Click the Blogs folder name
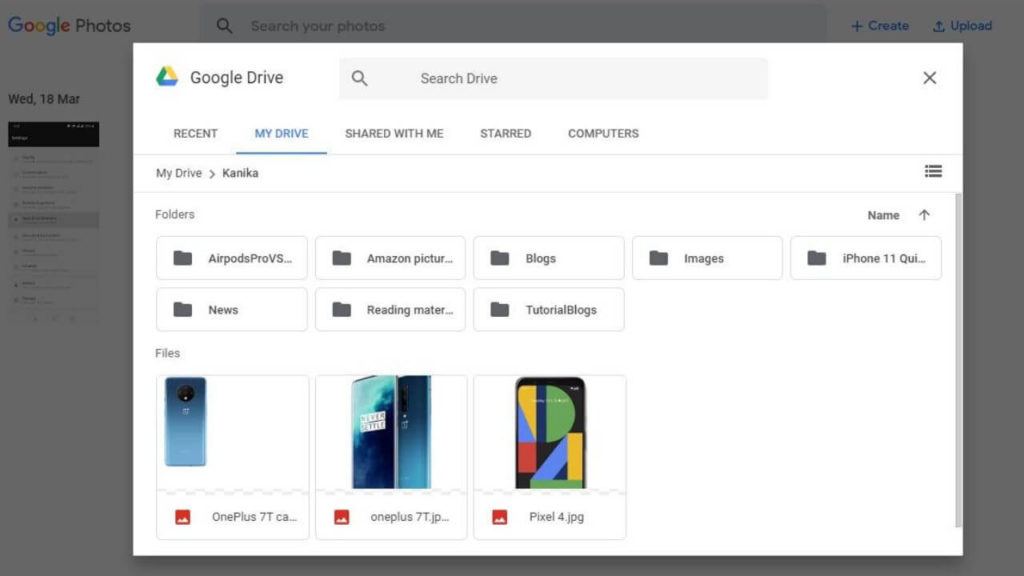The image size is (1024, 576). point(541,258)
